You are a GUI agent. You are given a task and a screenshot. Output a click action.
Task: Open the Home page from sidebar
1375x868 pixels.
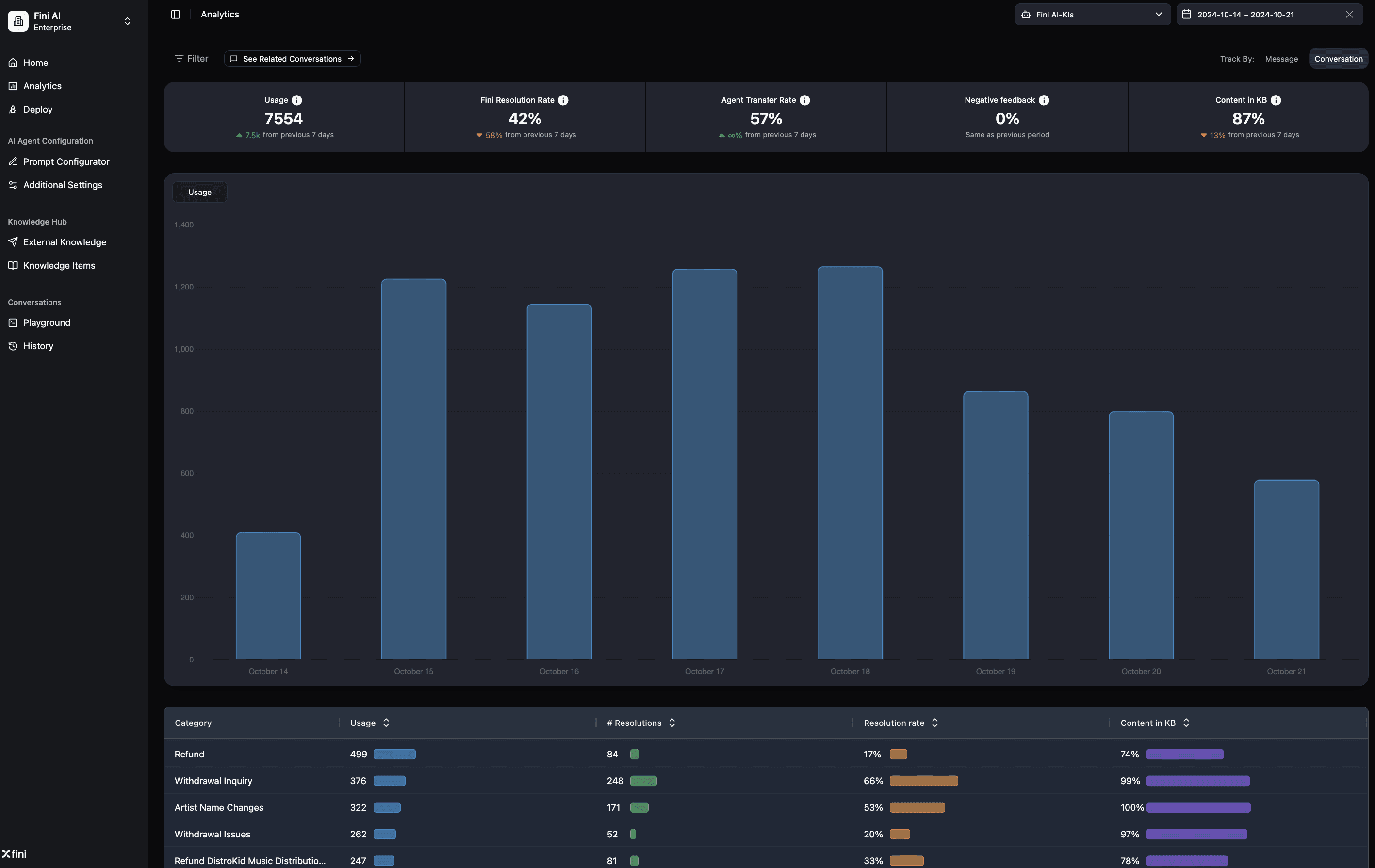coord(35,63)
